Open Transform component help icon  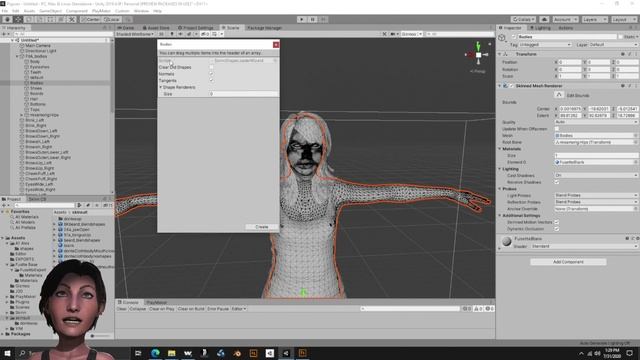[x=623, y=54]
